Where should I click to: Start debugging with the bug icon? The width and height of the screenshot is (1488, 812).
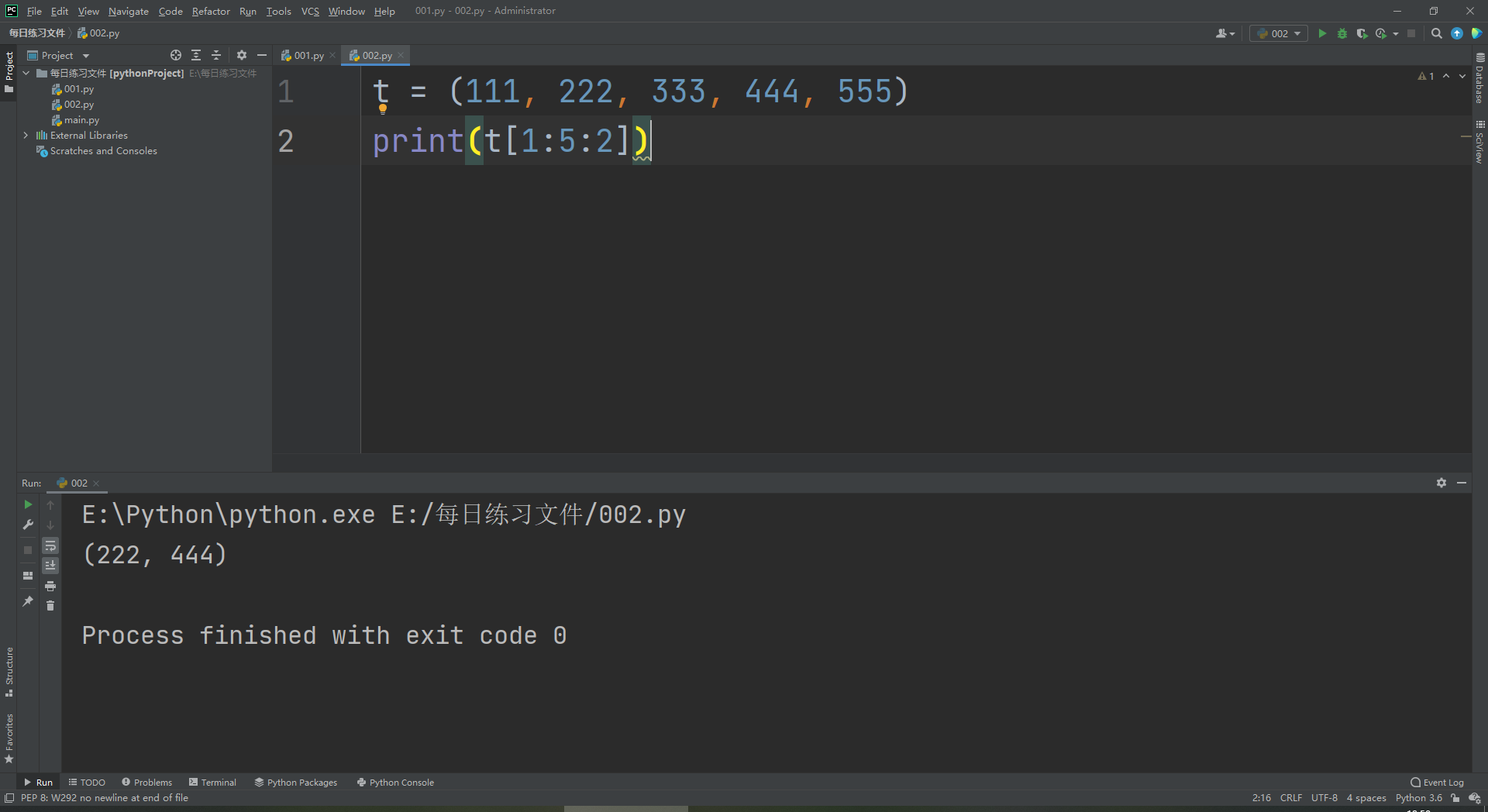1342,33
